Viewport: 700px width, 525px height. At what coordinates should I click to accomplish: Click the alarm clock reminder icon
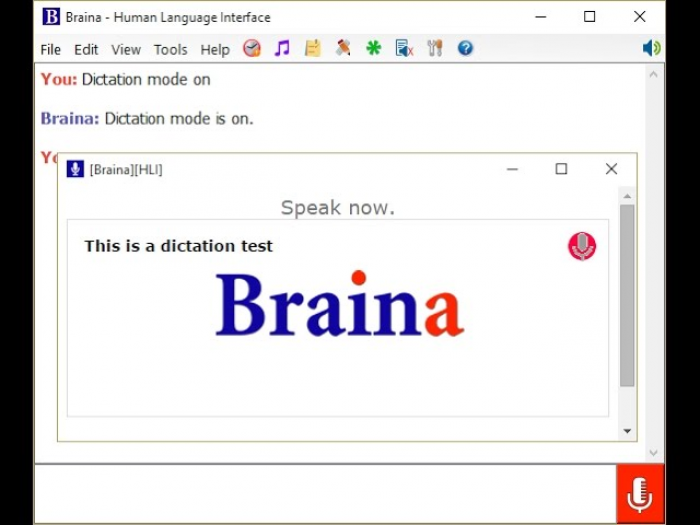point(252,48)
